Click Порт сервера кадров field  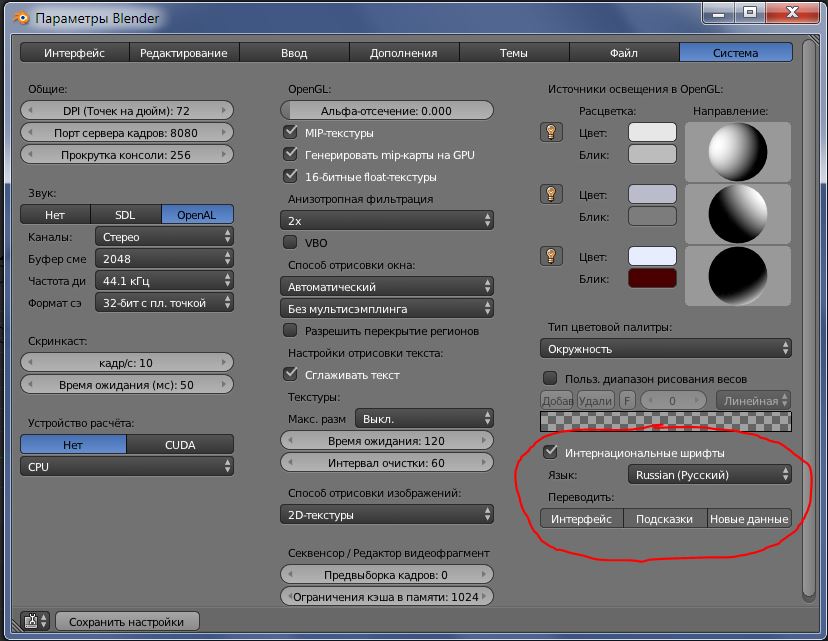click(127, 133)
